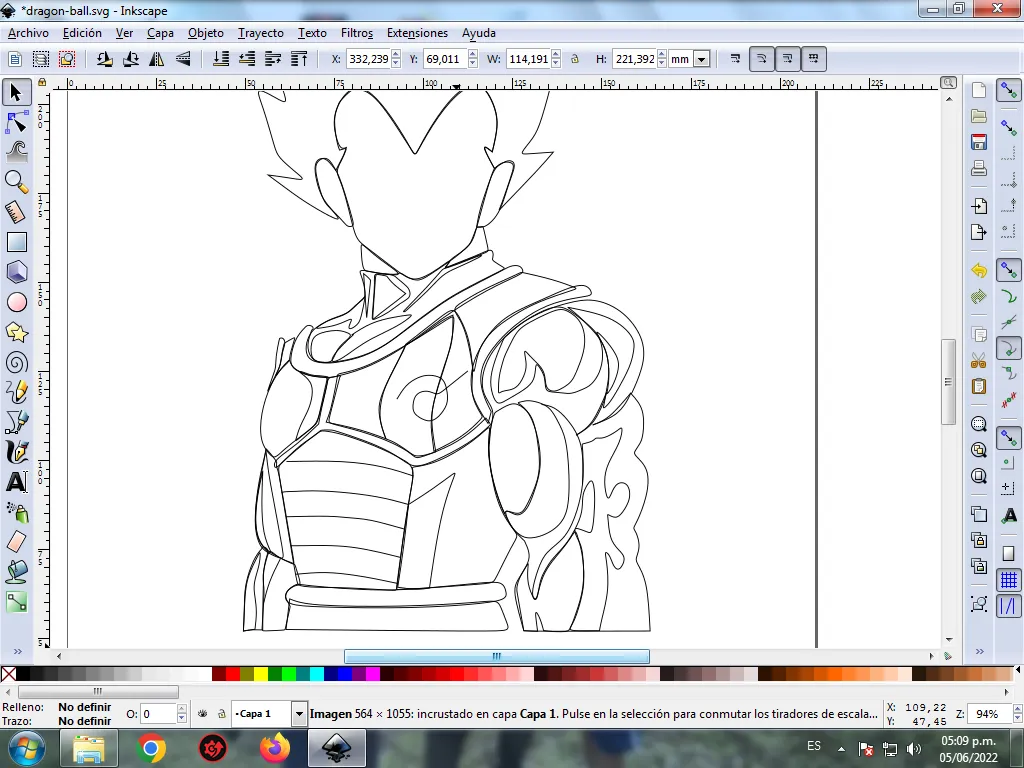
Task: Click the Print document icon
Action: coord(978,168)
